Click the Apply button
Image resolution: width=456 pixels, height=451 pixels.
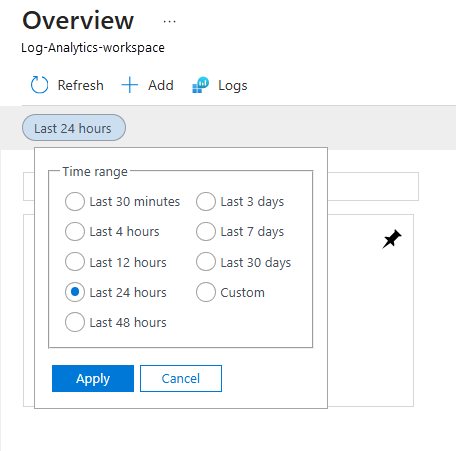click(93, 378)
